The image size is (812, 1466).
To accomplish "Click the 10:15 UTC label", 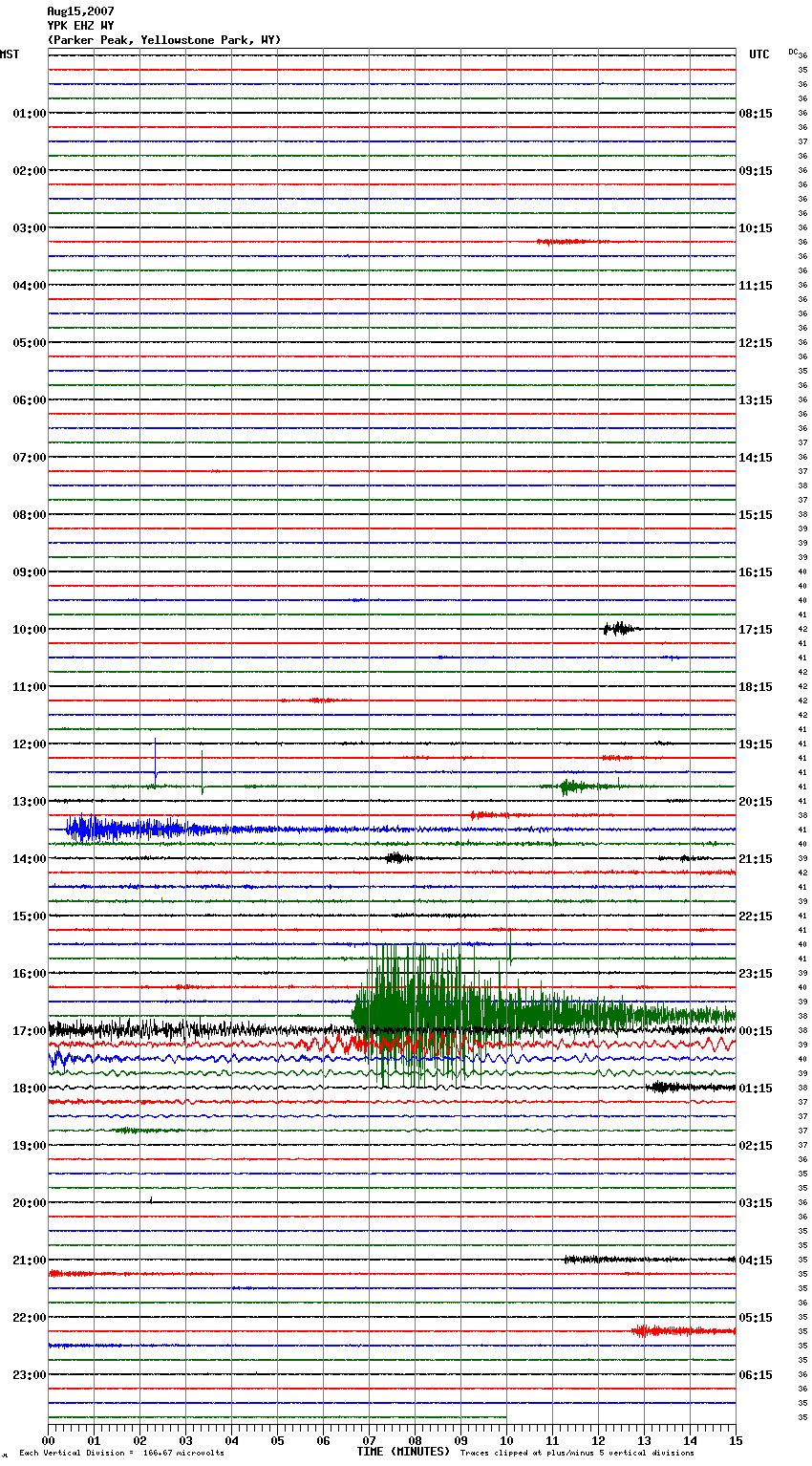I will [756, 228].
